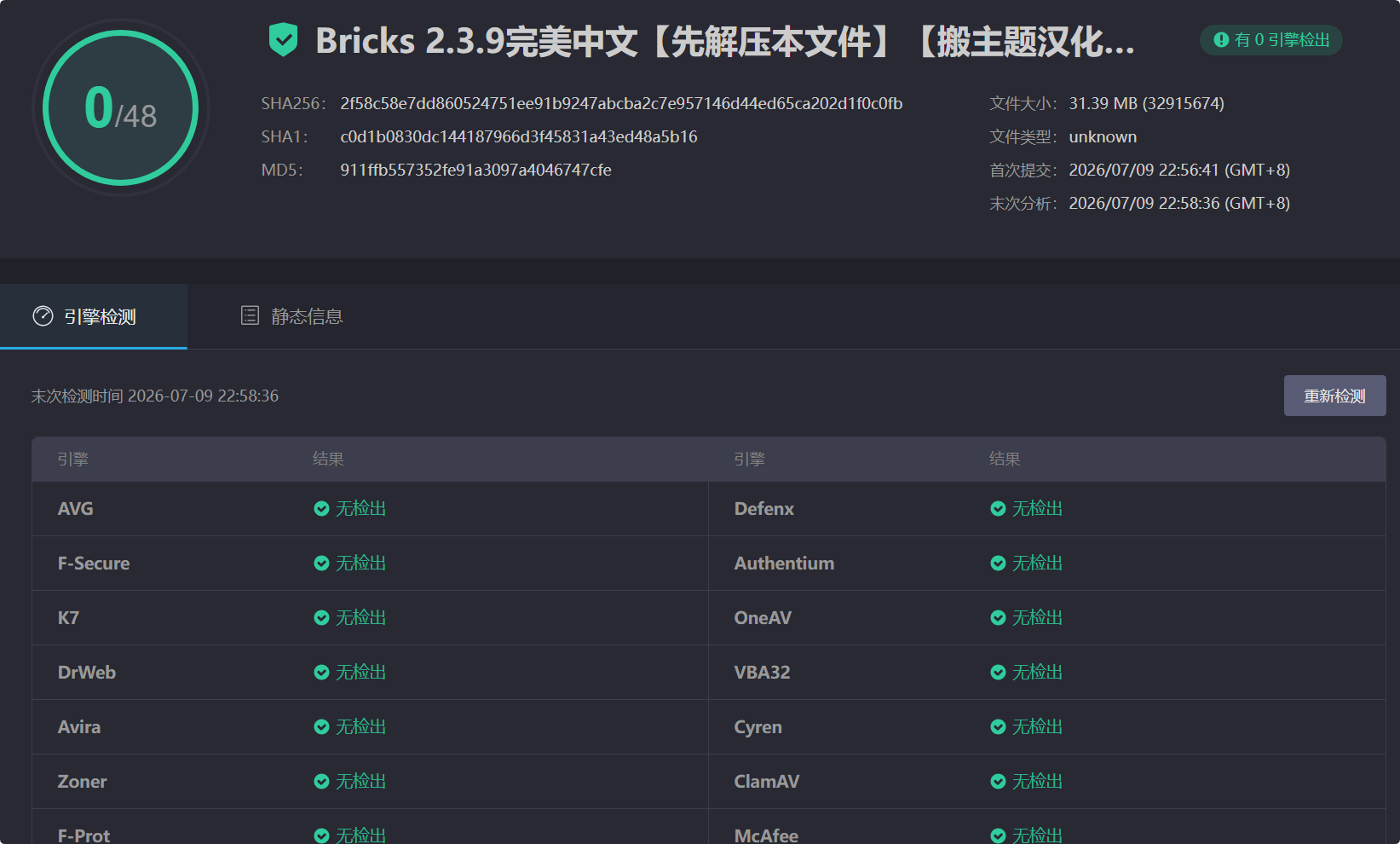Click the AVG engine name

click(x=75, y=509)
